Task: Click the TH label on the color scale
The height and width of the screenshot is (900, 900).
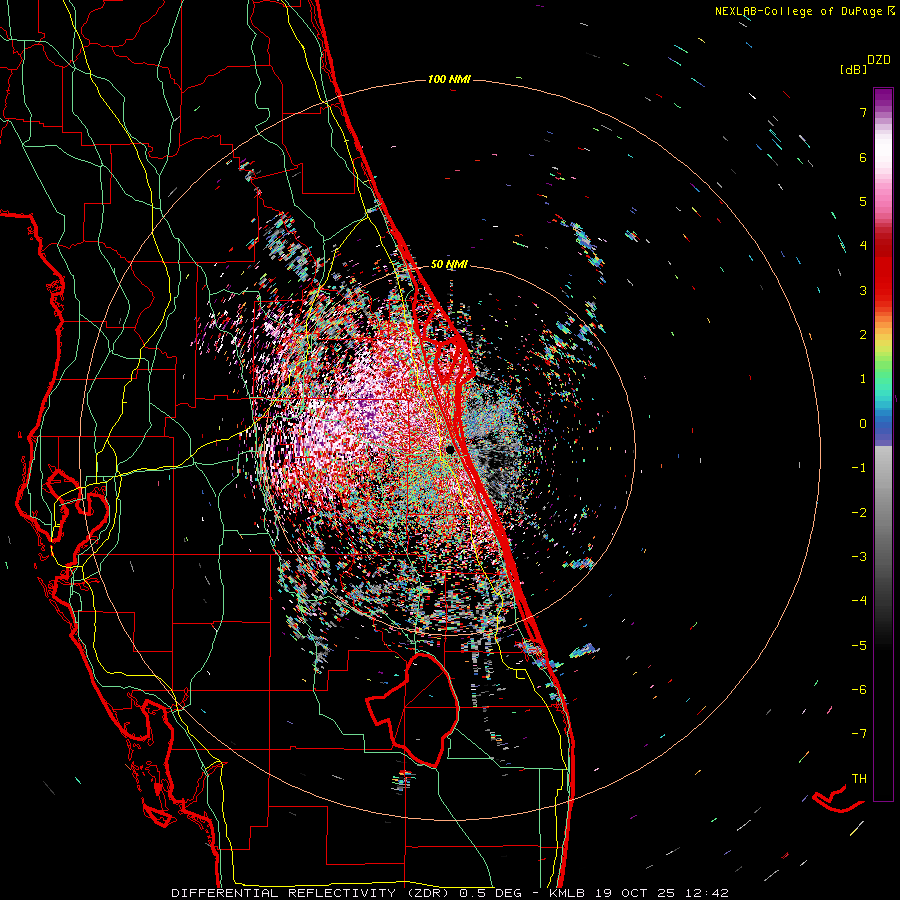Action: pos(859,779)
